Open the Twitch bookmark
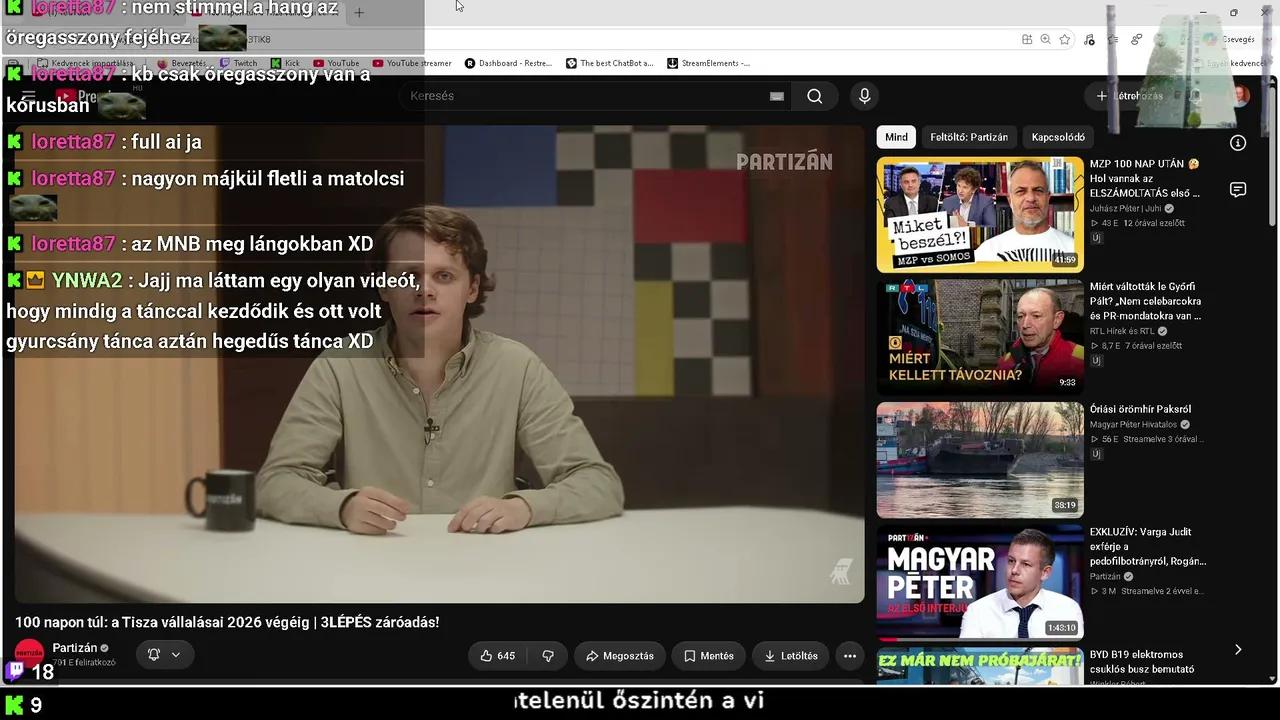Viewport: 1280px width, 720px height. [238, 63]
